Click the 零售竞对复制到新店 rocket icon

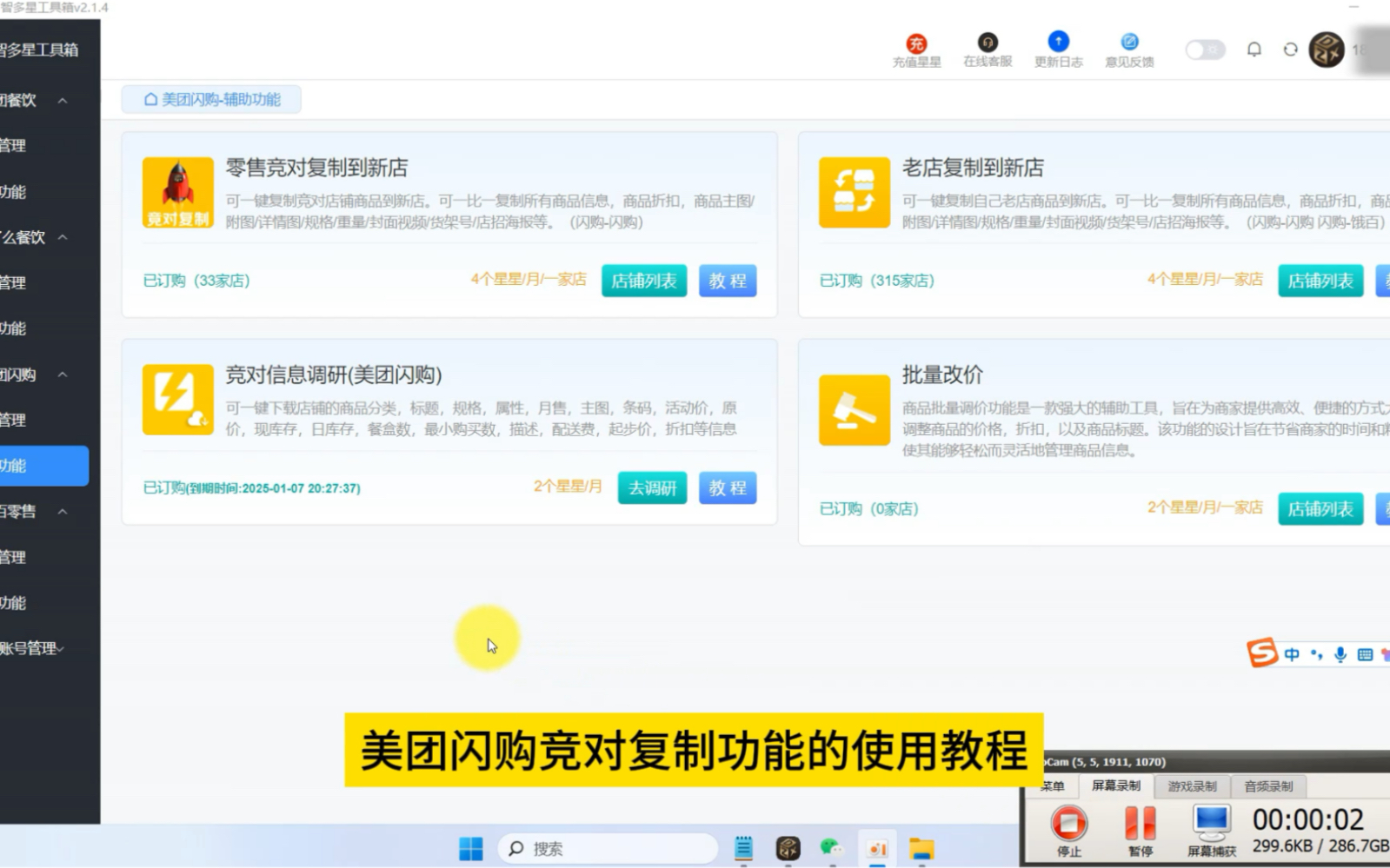178,192
